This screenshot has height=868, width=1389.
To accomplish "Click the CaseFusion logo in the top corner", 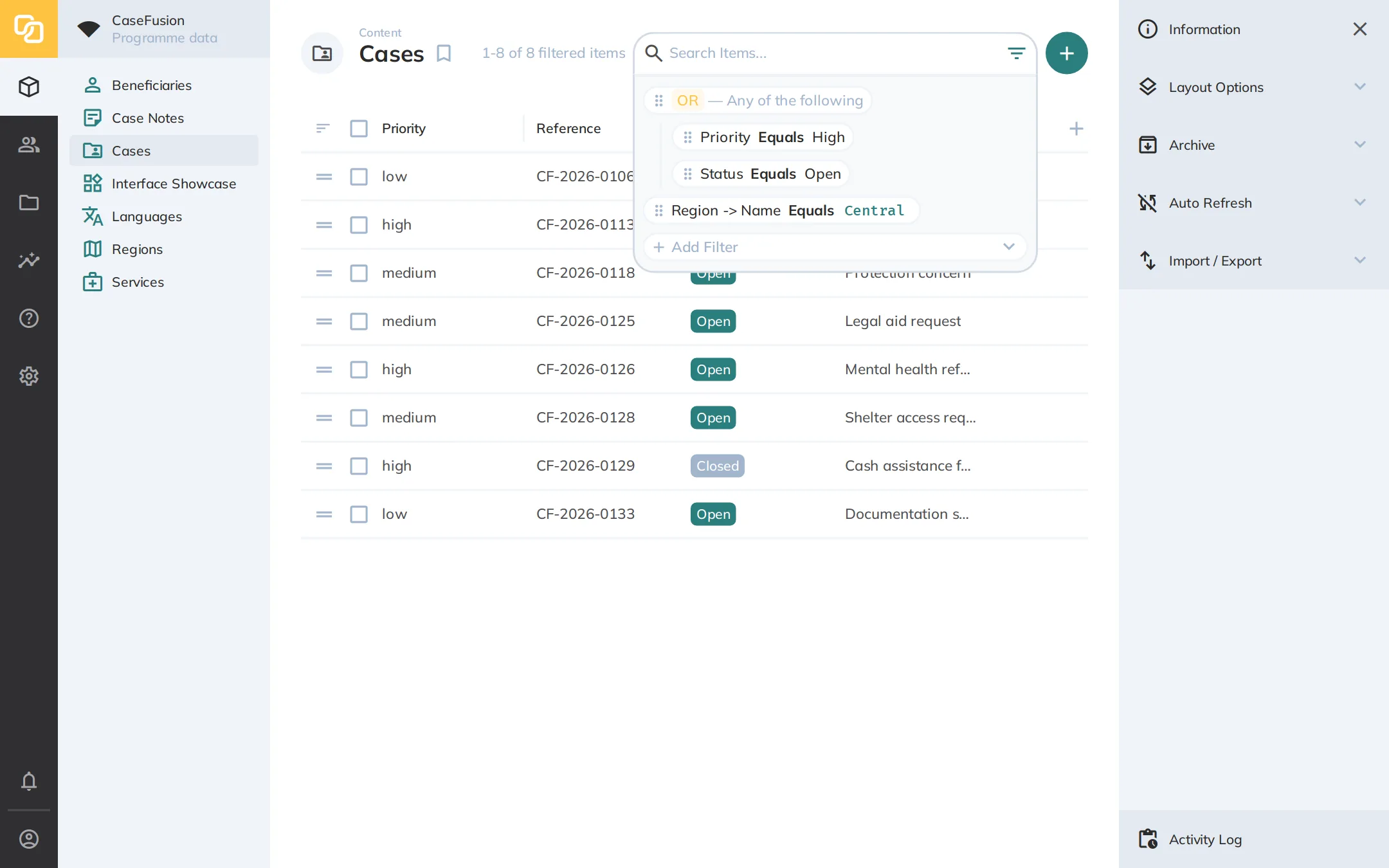I will coord(29,29).
